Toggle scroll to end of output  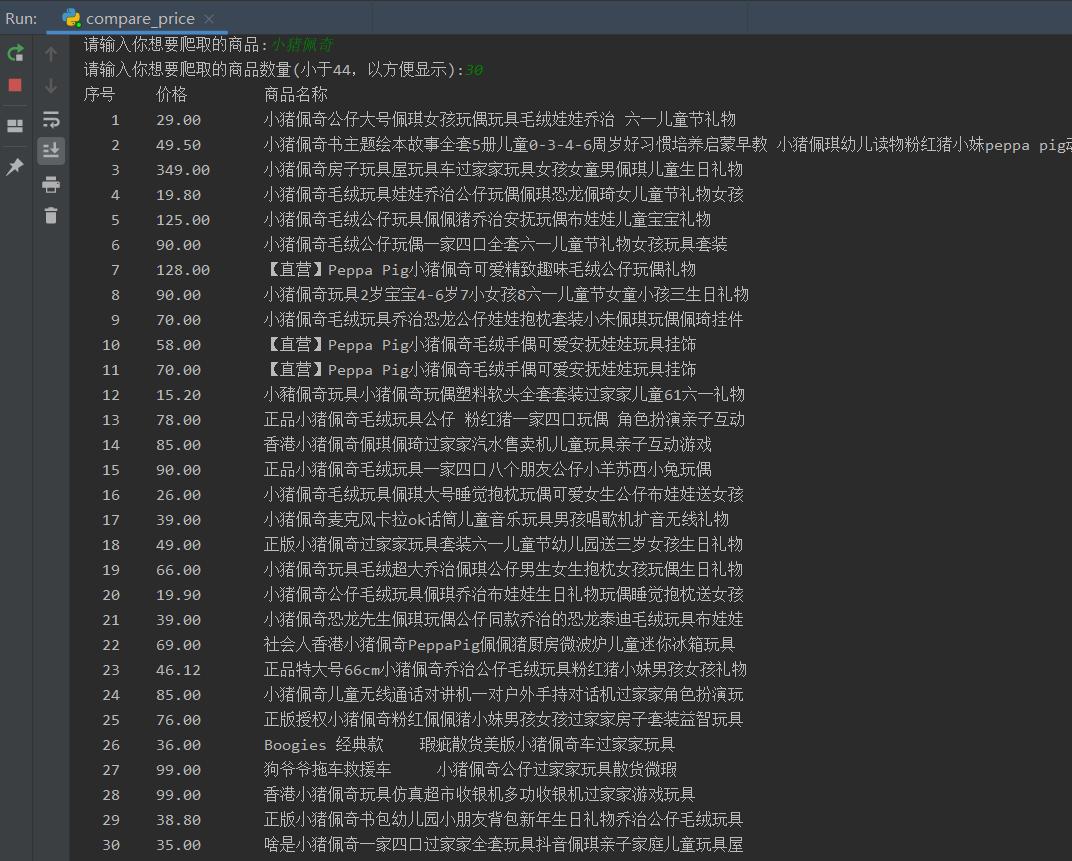51,150
